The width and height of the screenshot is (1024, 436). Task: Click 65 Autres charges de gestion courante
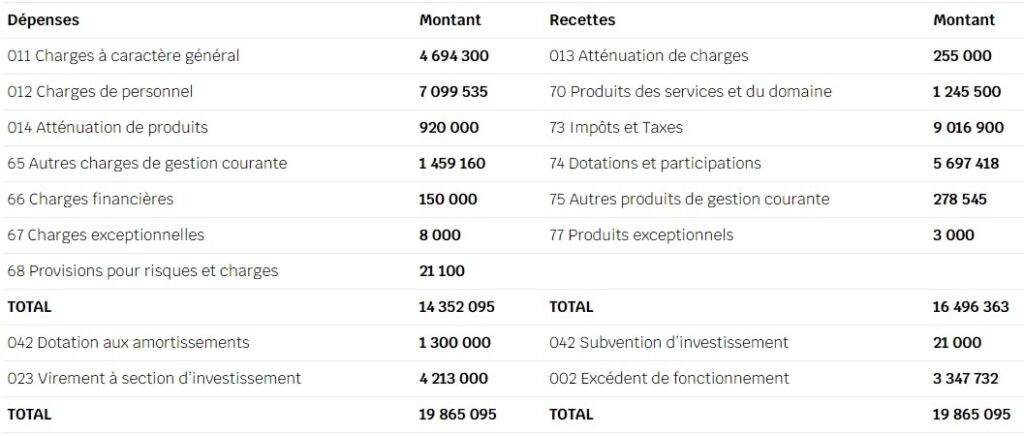pos(147,164)
